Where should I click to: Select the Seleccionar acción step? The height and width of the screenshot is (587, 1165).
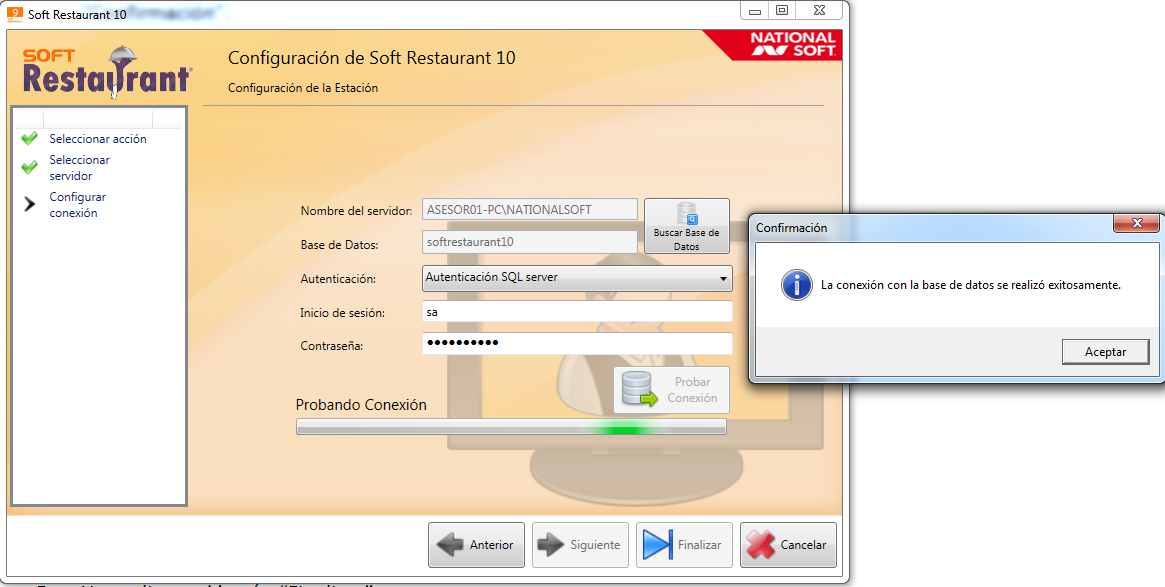click(98, 138)
